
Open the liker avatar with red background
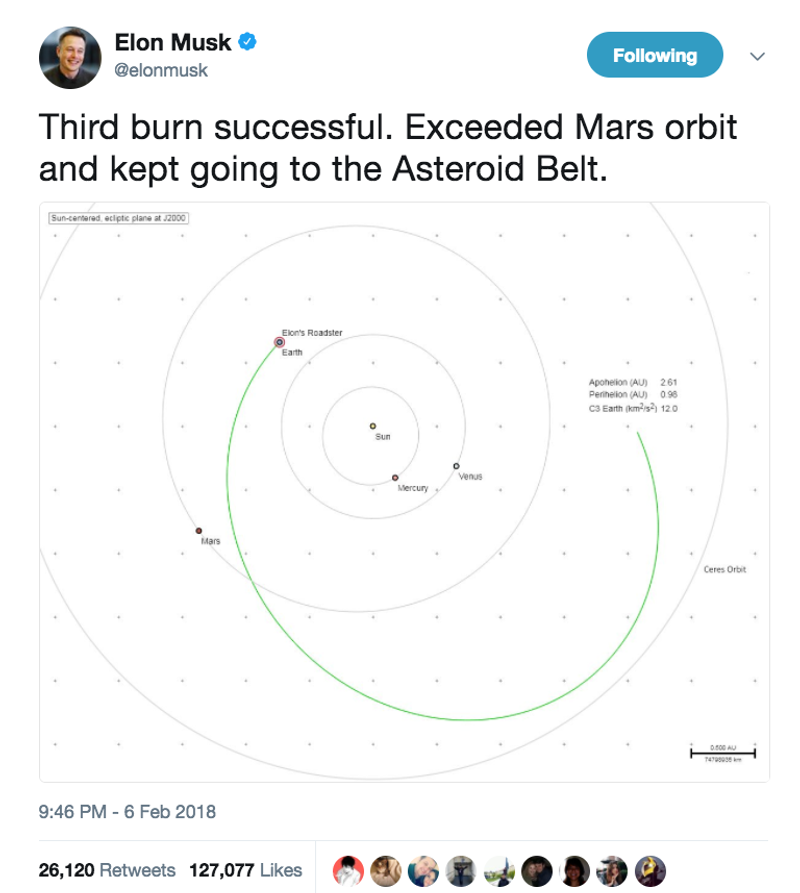pyautogui.click(x=349, y=869)
